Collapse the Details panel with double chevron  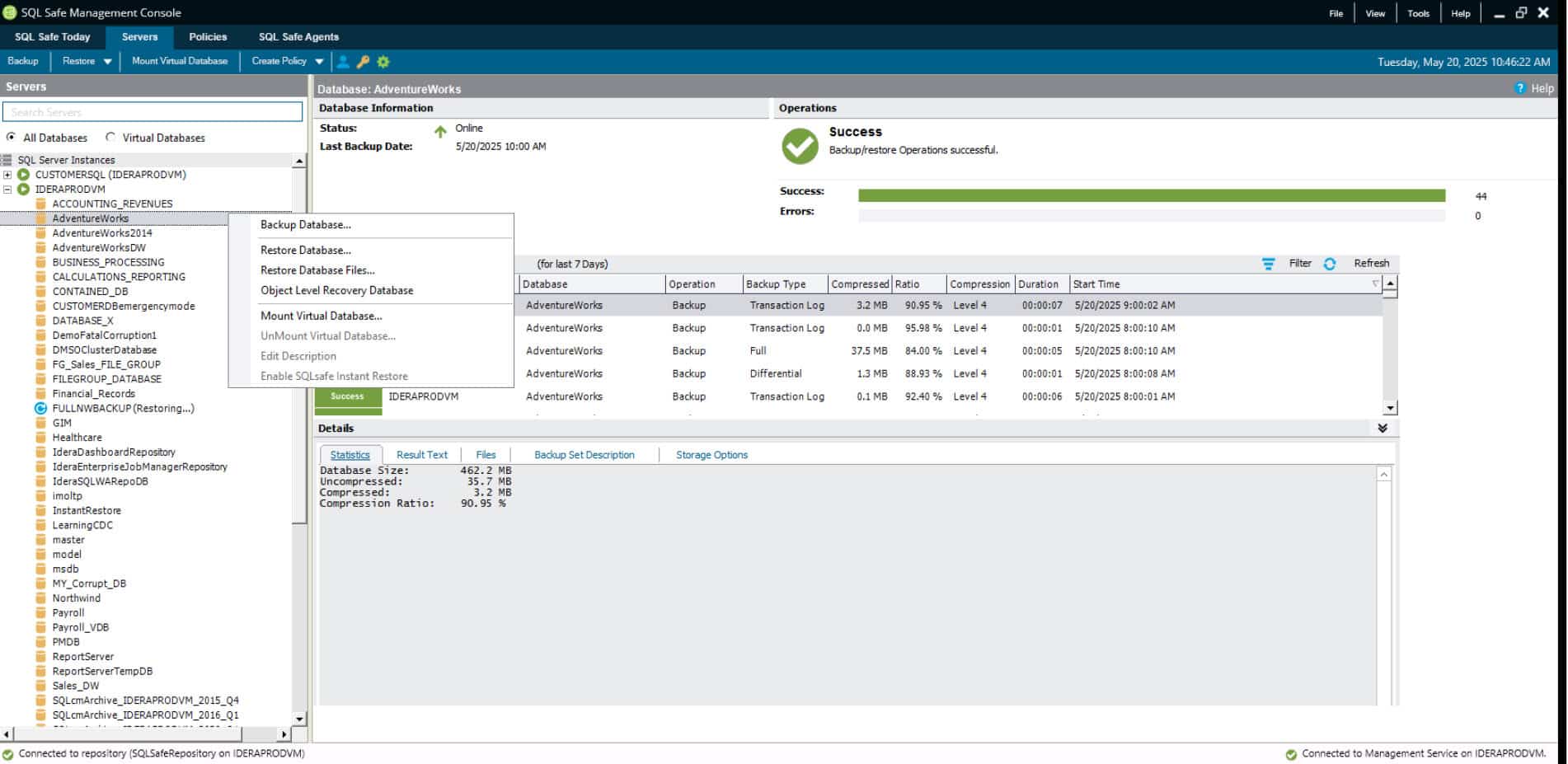click(1383, 429)
